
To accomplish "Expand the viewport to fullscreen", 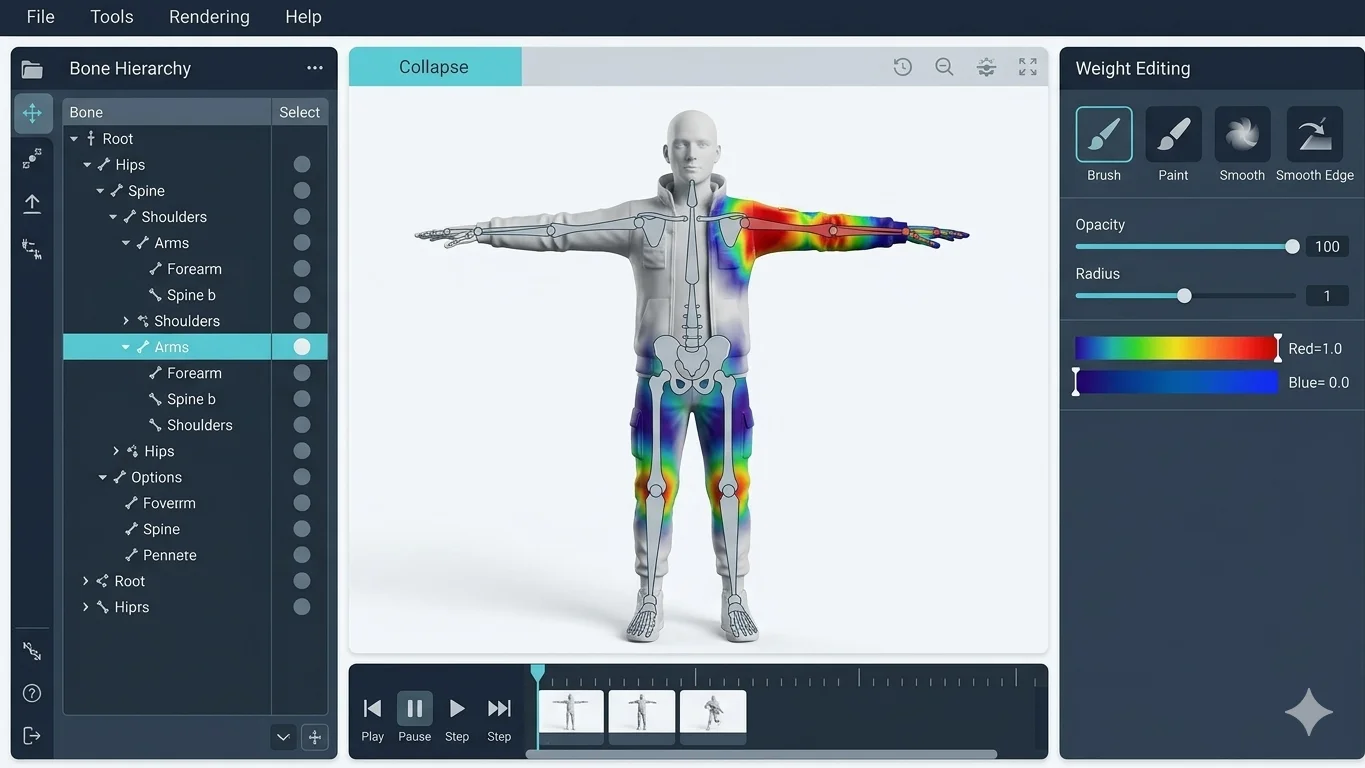I will click(1027, 66).
